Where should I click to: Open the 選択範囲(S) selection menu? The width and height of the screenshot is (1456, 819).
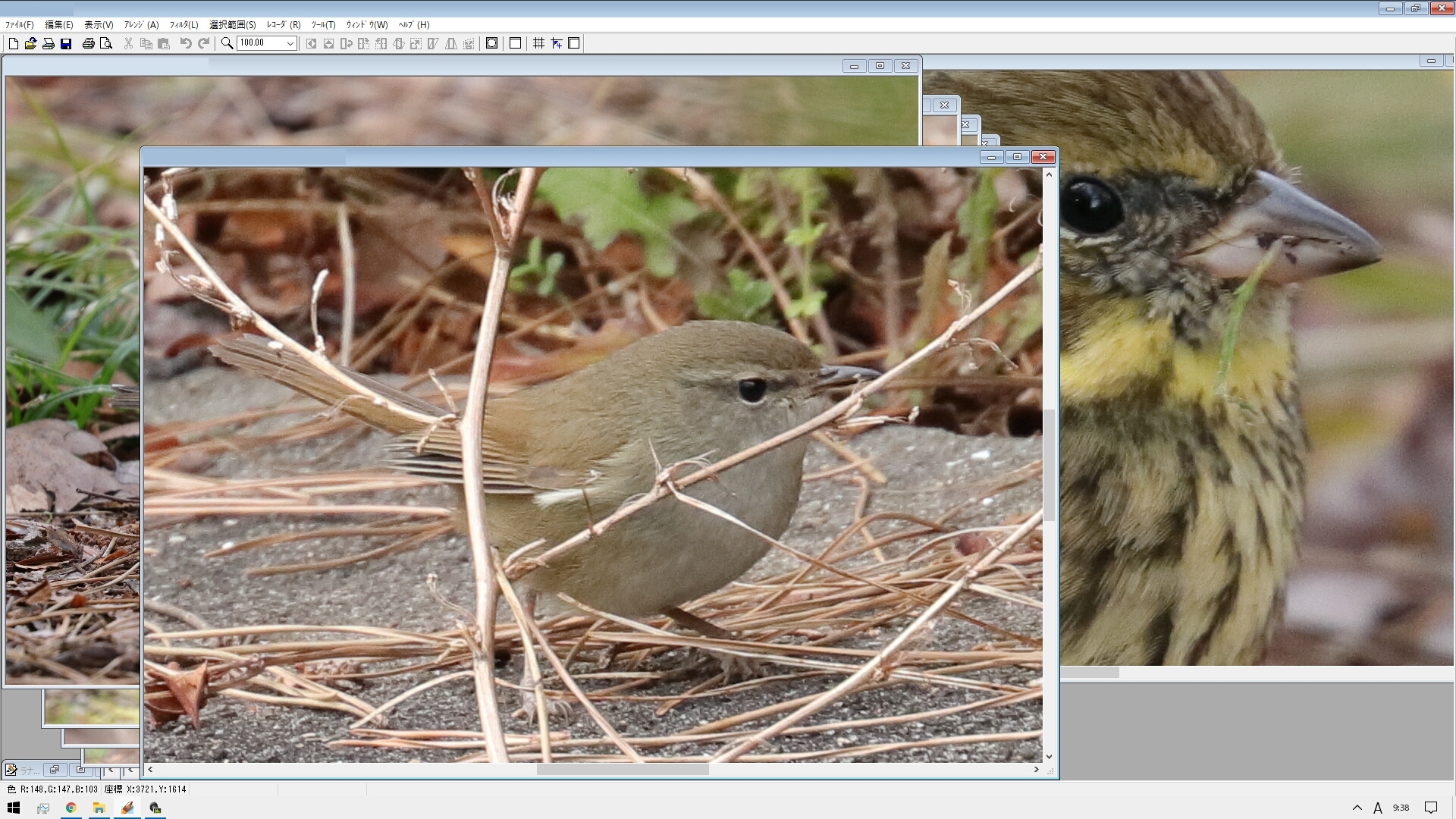(x=233, y=24)
